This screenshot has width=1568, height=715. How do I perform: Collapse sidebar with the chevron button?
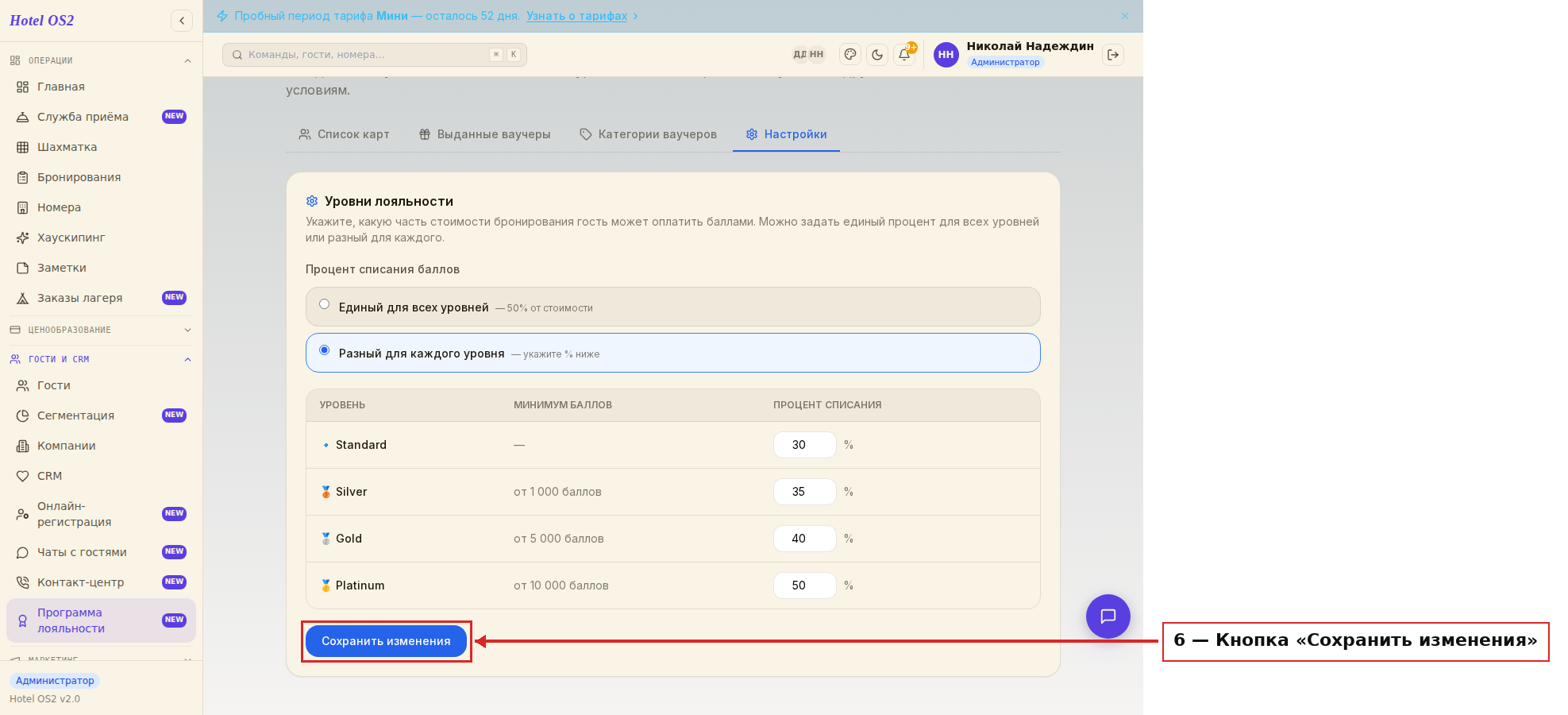pos(182,21)
